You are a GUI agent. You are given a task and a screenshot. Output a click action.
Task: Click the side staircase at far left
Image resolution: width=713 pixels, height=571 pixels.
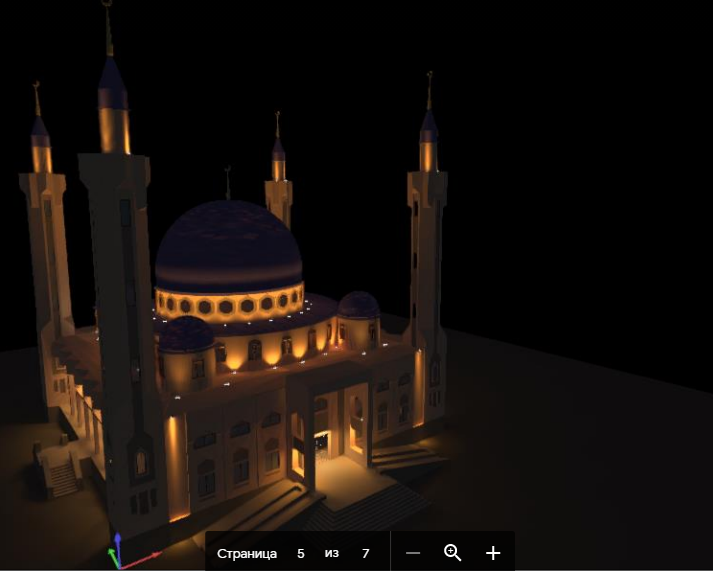point(62,477)
